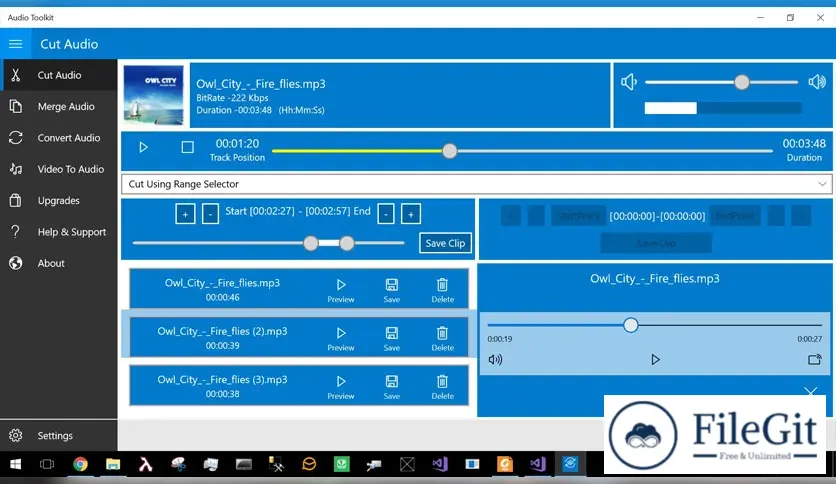Viewport: 836px width, 484px height.
Task: Click the Owl City album art thumbnail
Action: coord(154,95)
